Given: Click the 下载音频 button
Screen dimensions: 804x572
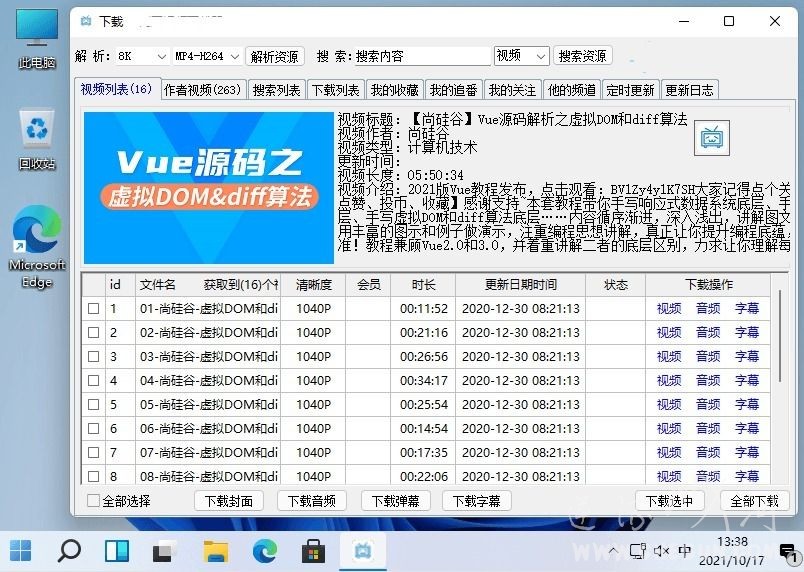Looking at the screenshot, I should 312,501.
